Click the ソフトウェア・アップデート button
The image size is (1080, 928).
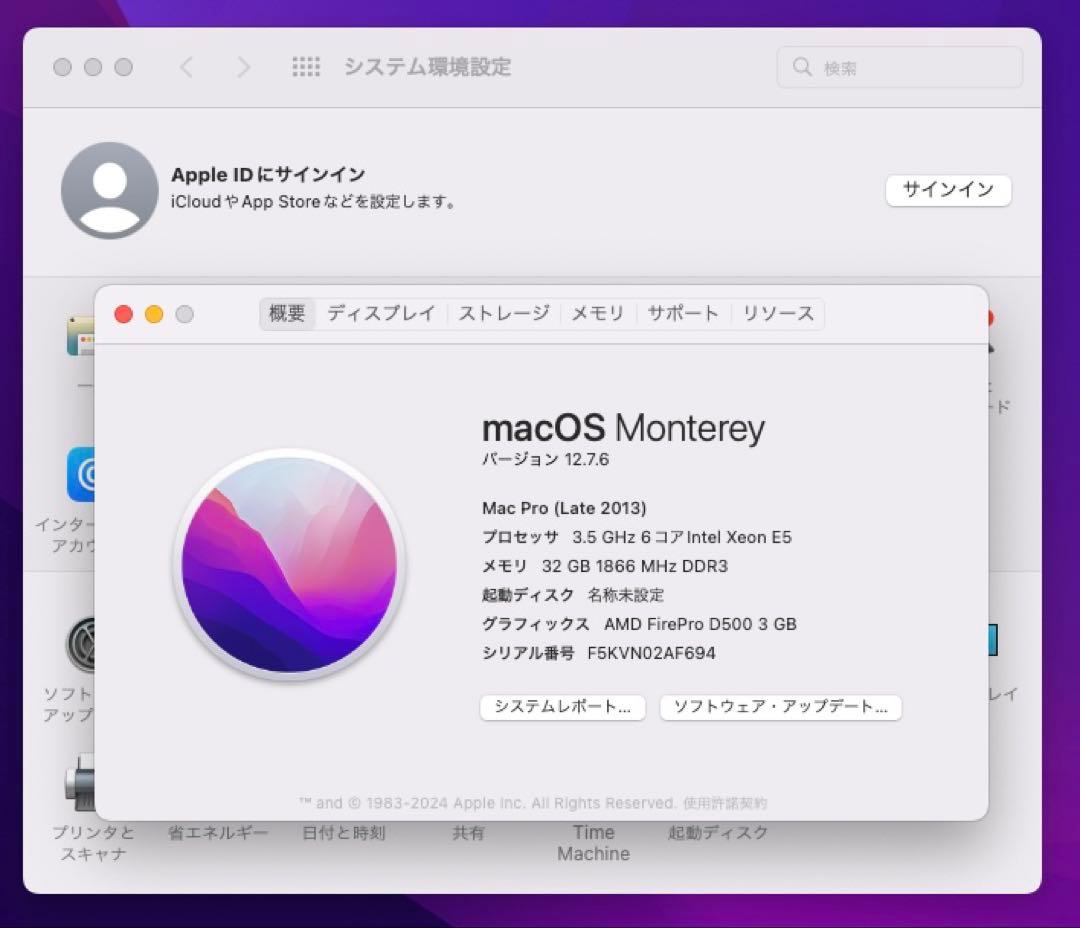(x=780, y=707)
